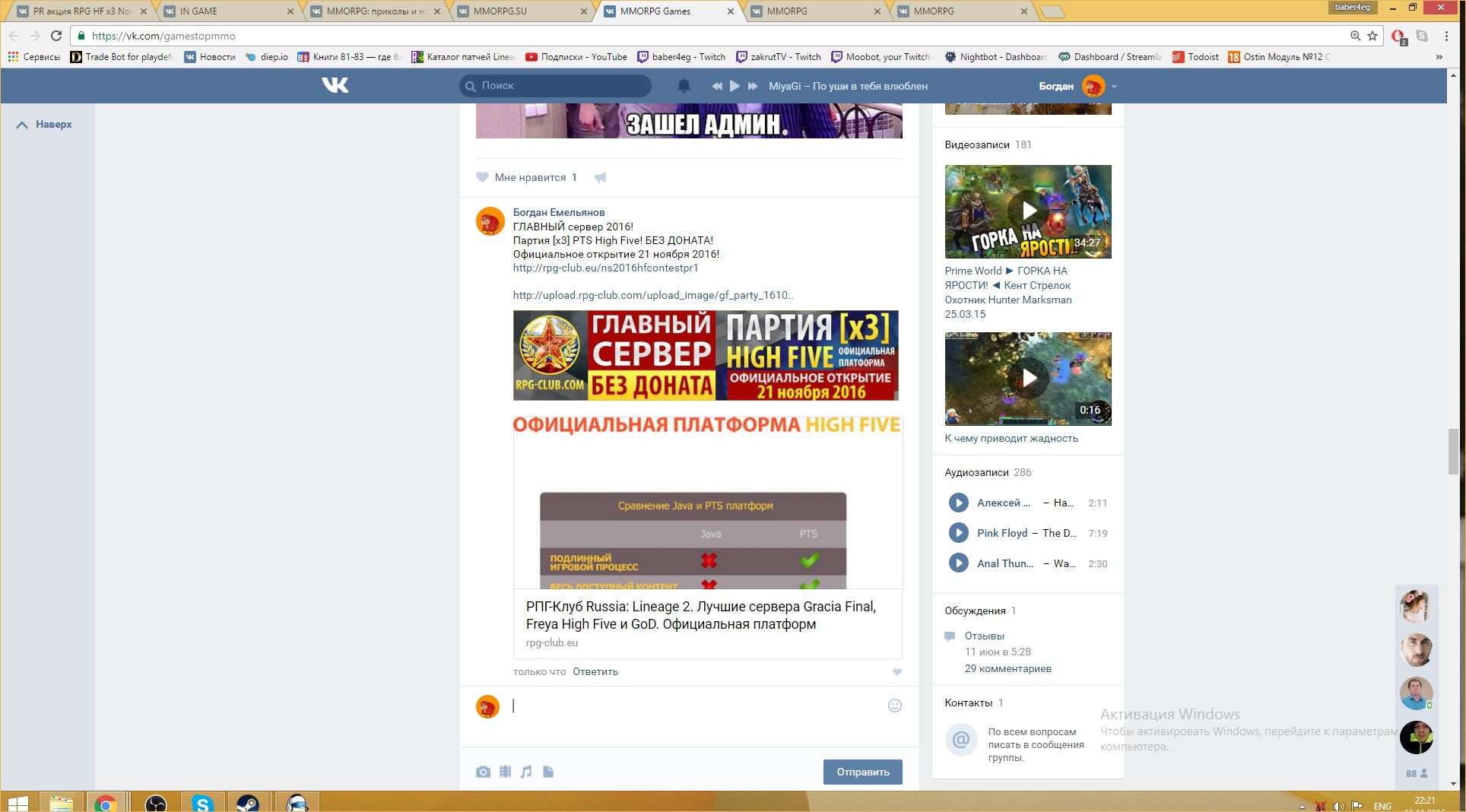Expand the Богдан profile dropdown arrow

pos(1114,87)
